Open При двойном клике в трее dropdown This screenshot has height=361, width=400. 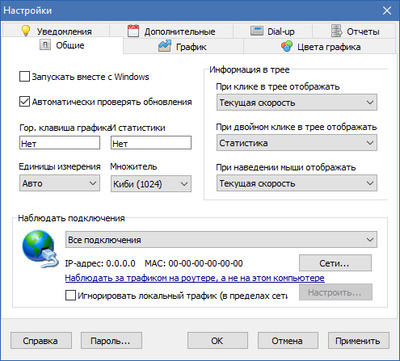click(297, 143)
